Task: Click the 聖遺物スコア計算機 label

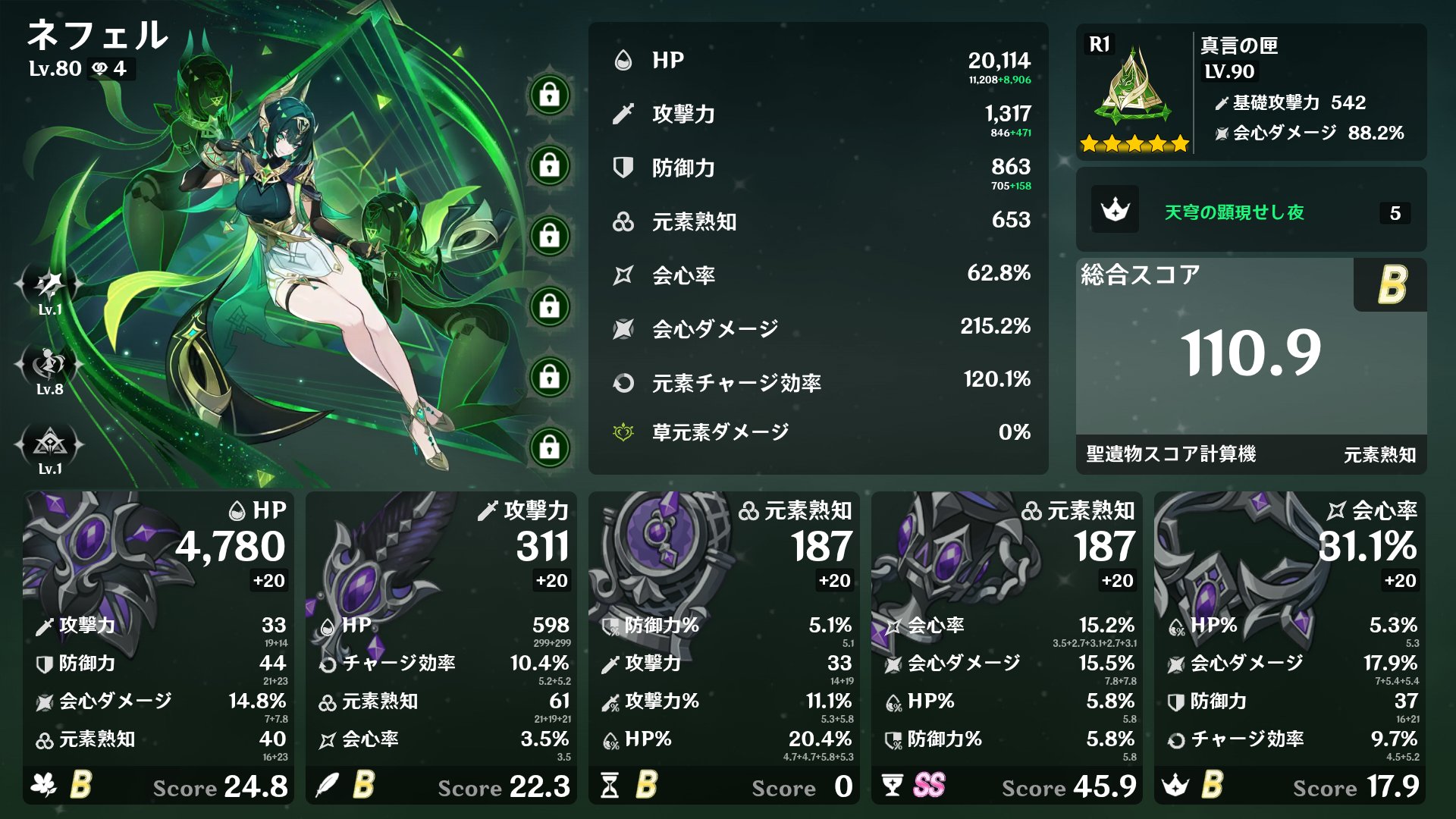Action: [x=1171, y=454]
